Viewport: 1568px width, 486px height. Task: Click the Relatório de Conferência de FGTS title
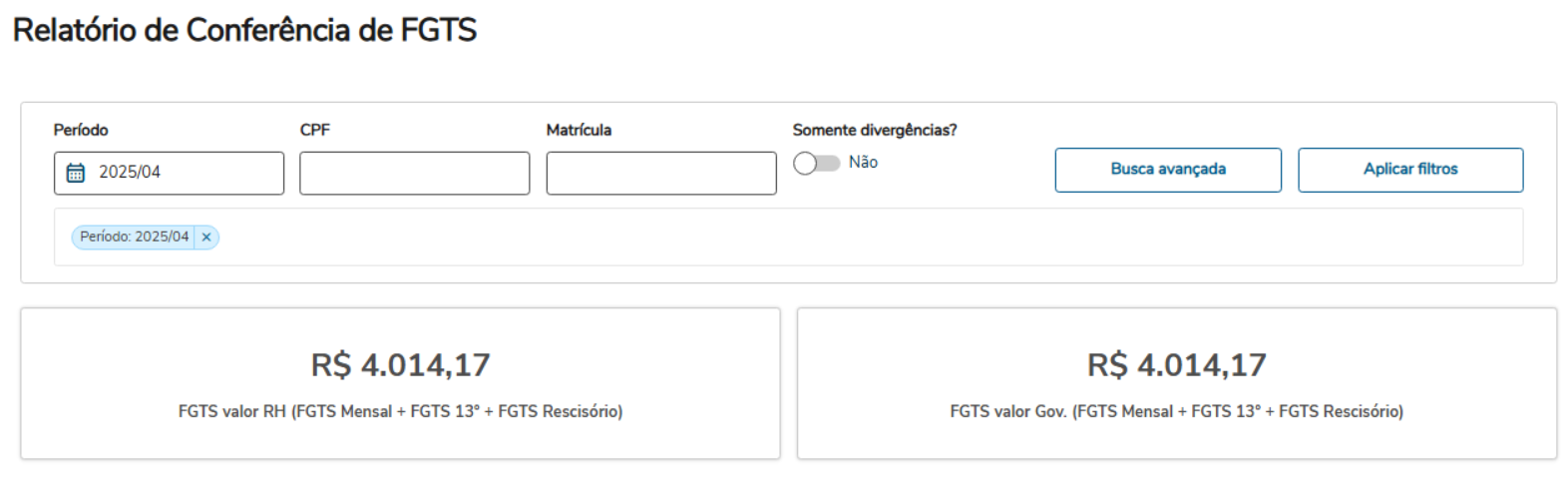click(x=244, y=30)
